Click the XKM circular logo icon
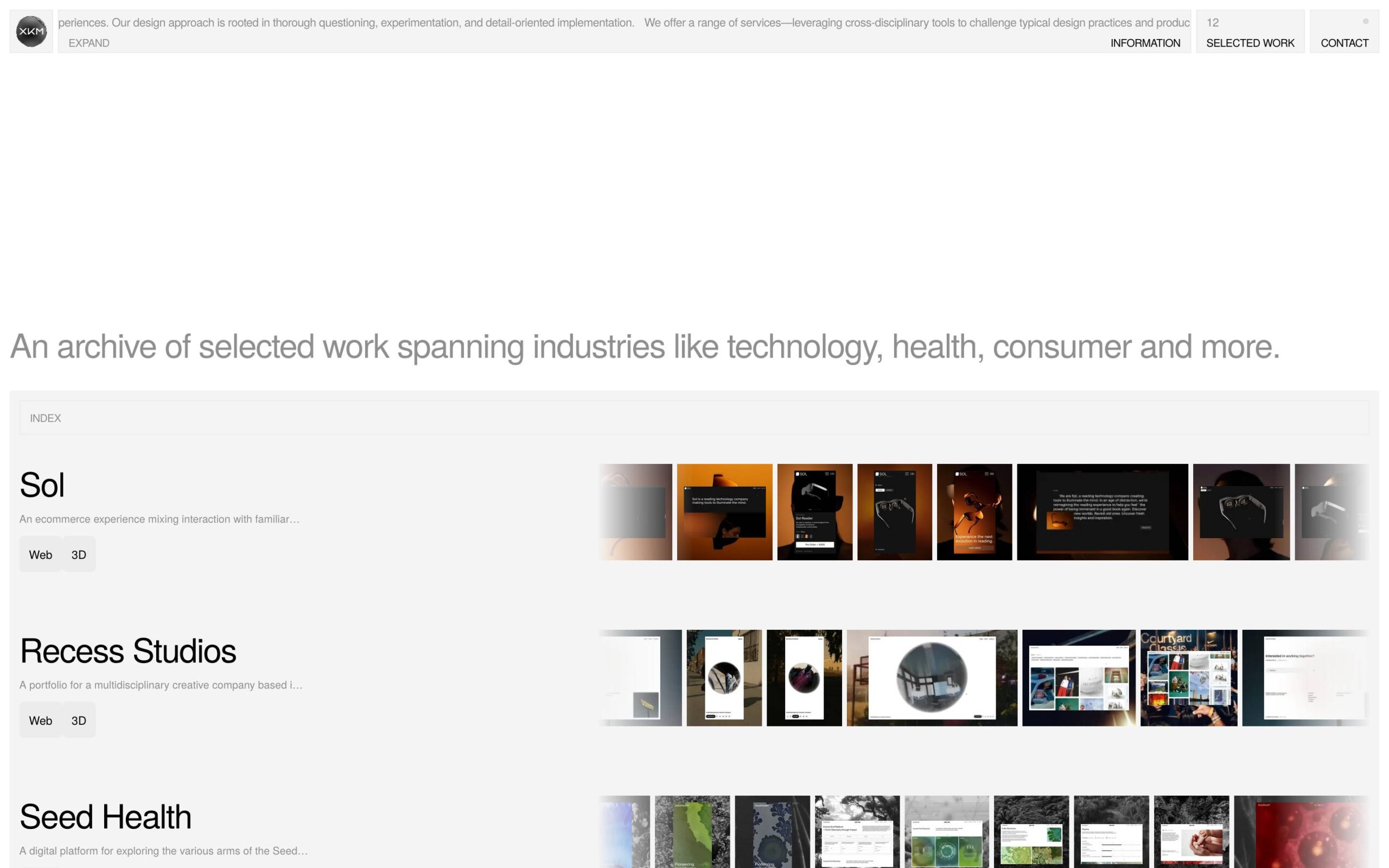Image resolution: width=1389 pixels, height=868 pixels. pos(31,31)
